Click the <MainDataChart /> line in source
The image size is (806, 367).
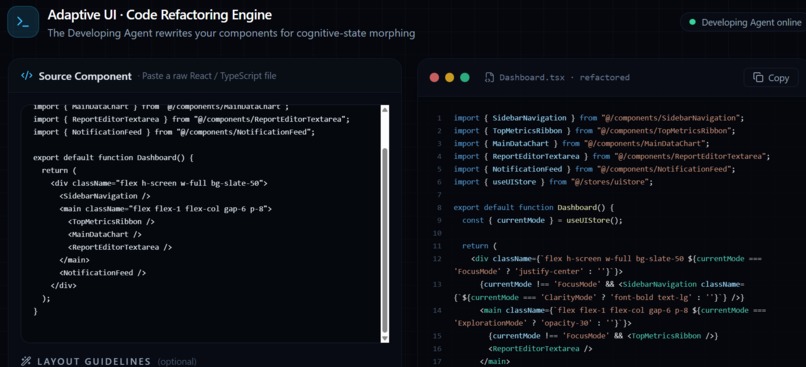point(105,234)
